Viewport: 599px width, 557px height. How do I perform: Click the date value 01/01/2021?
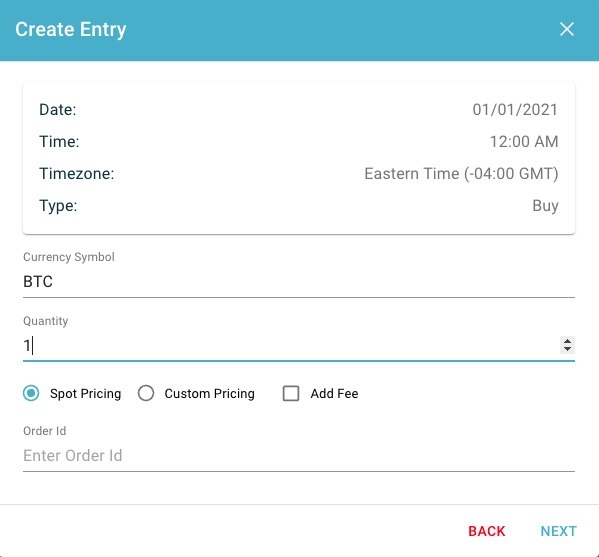click(515, 110)
